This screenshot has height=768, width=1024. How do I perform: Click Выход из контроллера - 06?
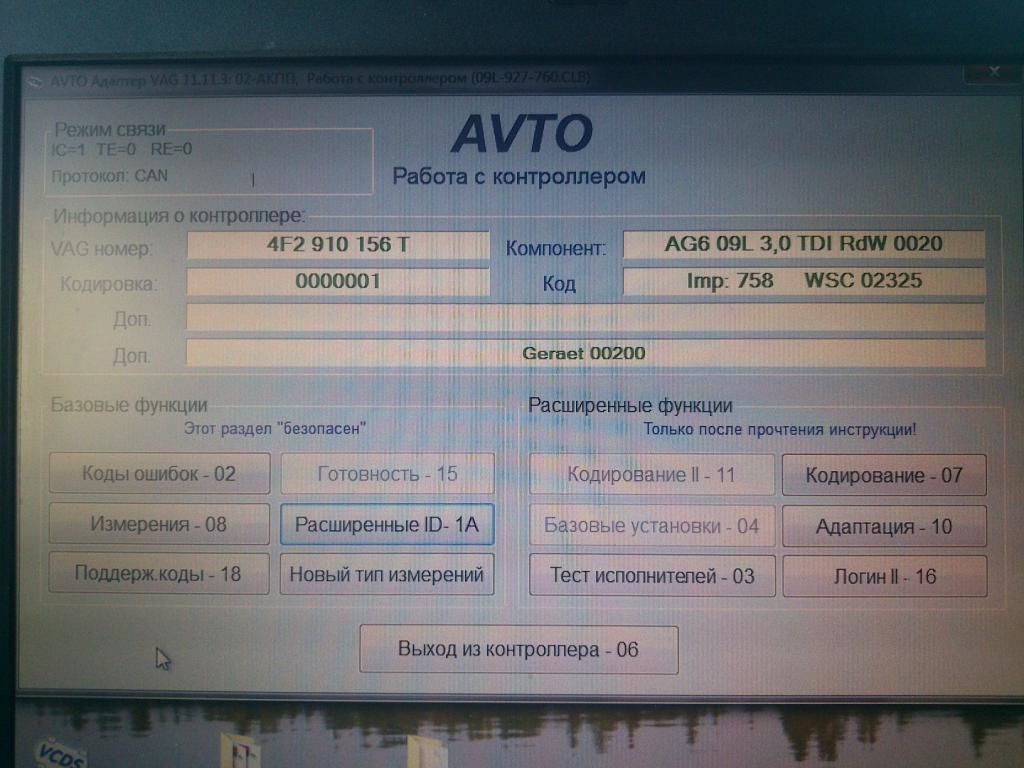point(519,649)
